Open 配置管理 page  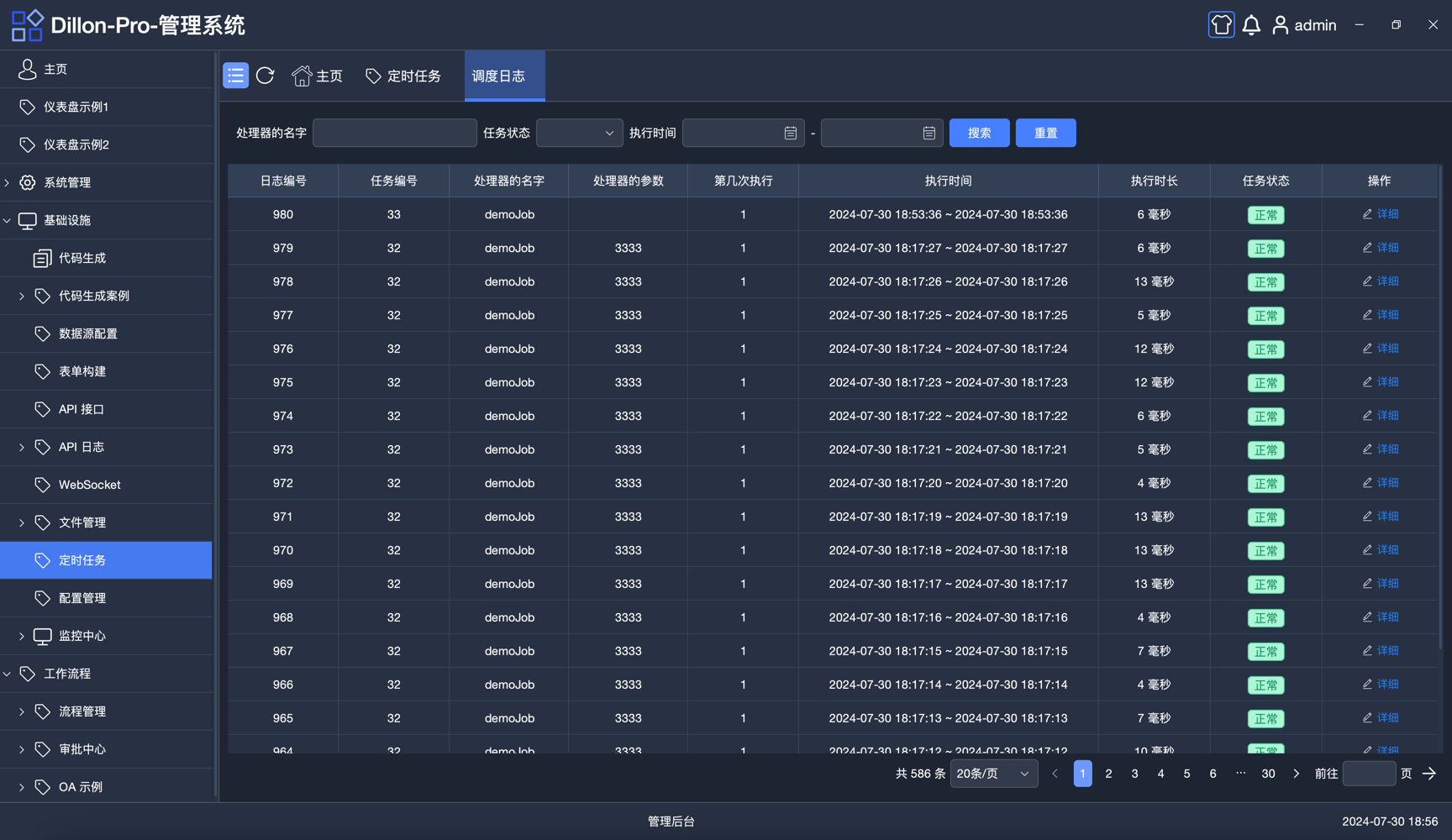(106, 598)
